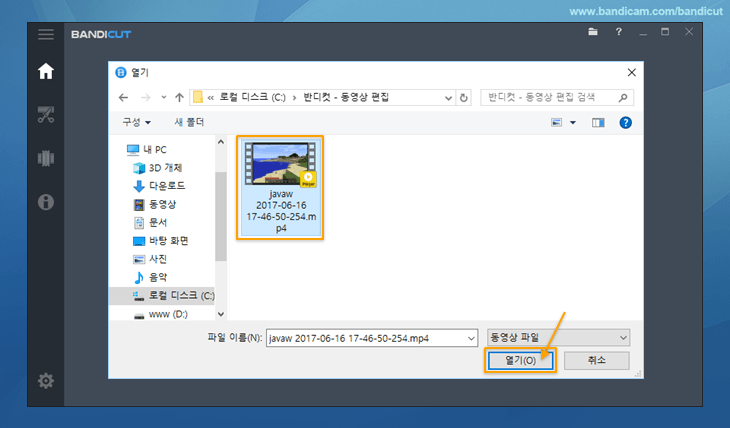This screenshot has height=428, width=730.
Task: Click the BANDICUT logo
Action: pos(101,34)
